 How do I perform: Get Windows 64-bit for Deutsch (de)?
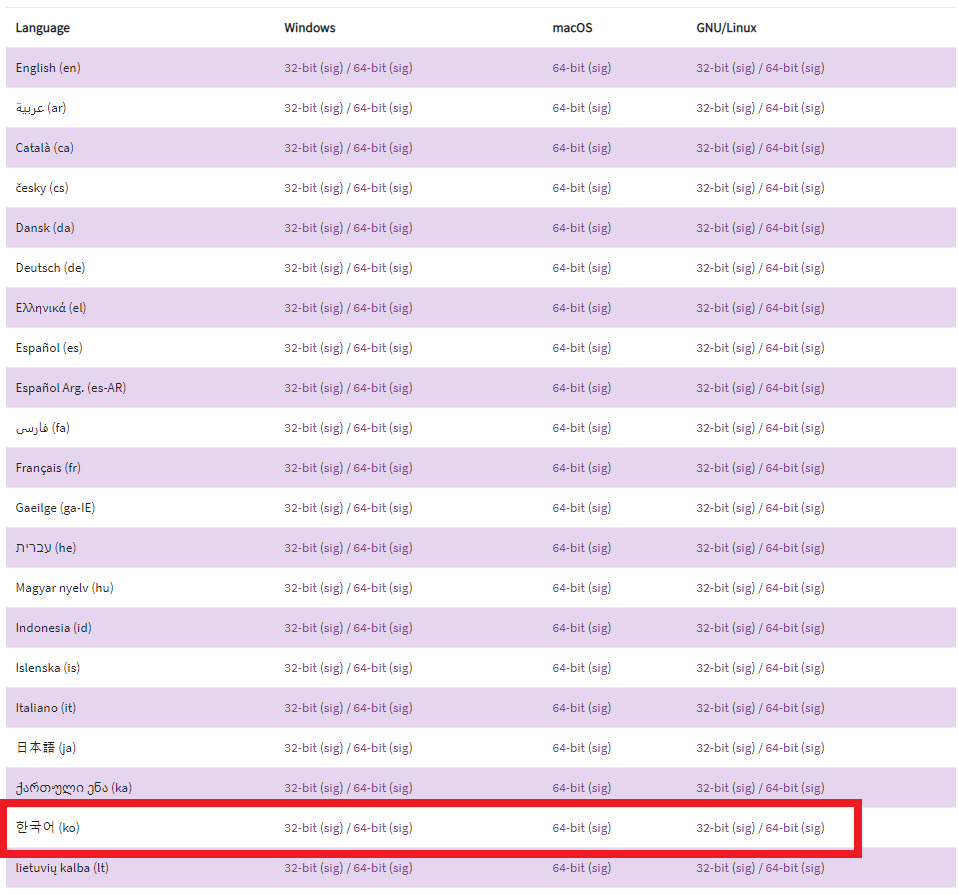tap(369, 267)
